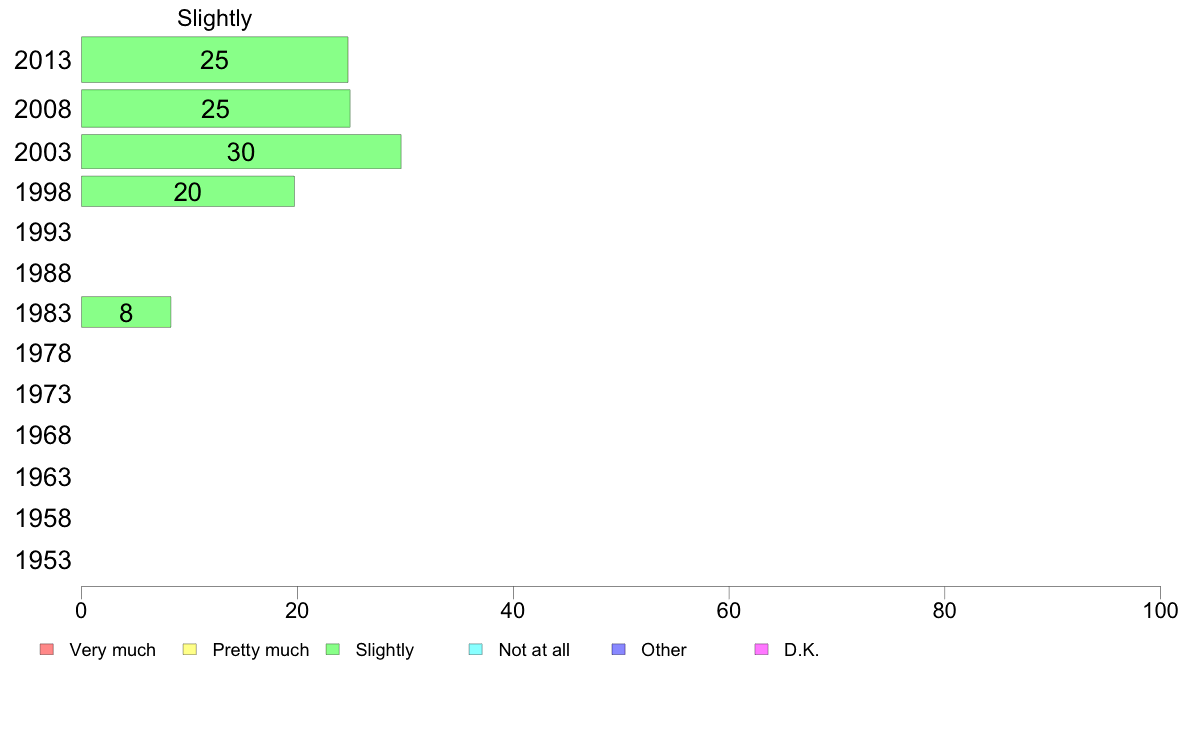This screenshot has height=736, width=1188.
Task: Click the blue Other legend swatch
Action: [618, 650]
